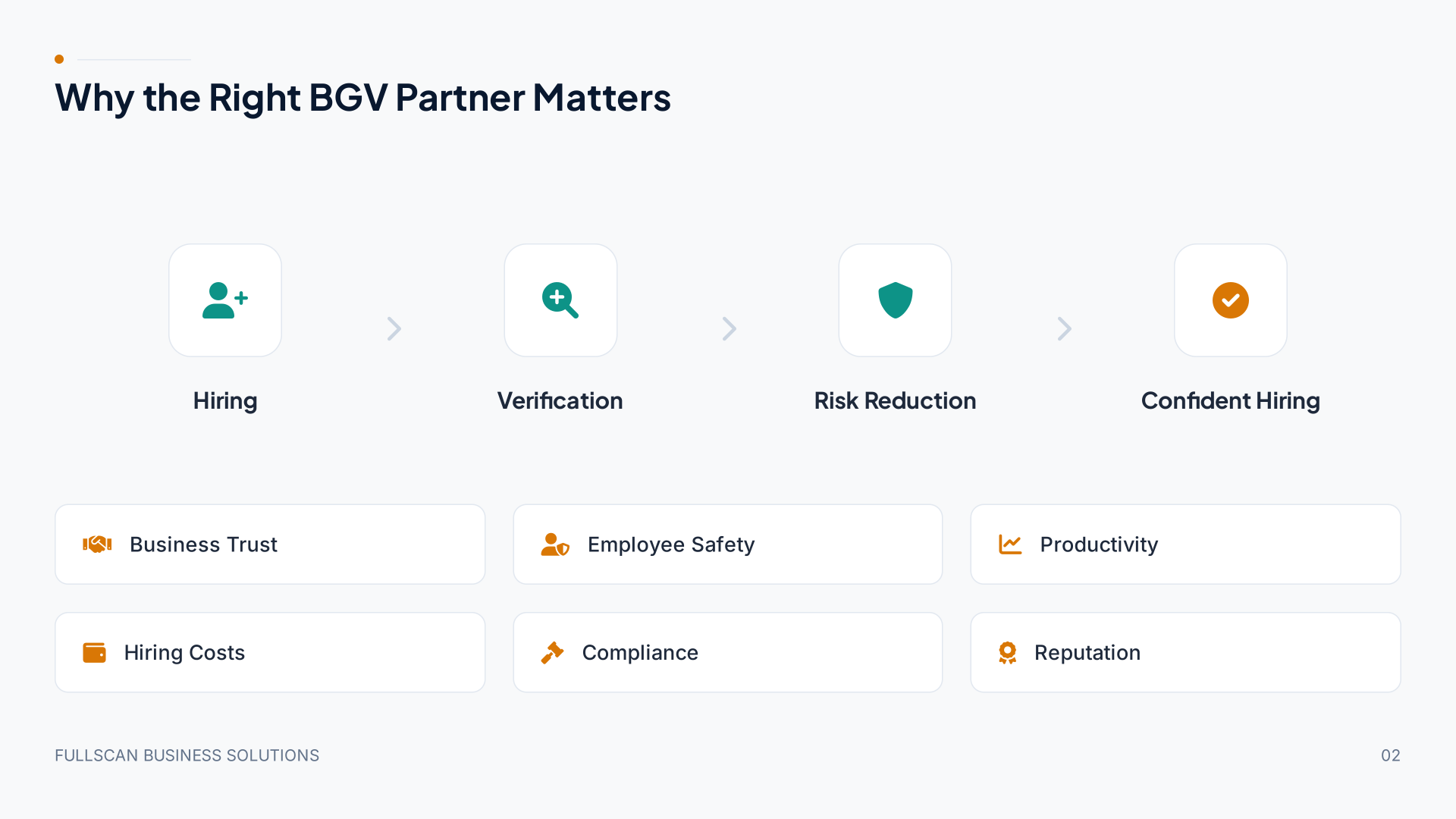Select the Productivity chart icon
Viewport: 1456px width, 819px height.
(1010, 544)
